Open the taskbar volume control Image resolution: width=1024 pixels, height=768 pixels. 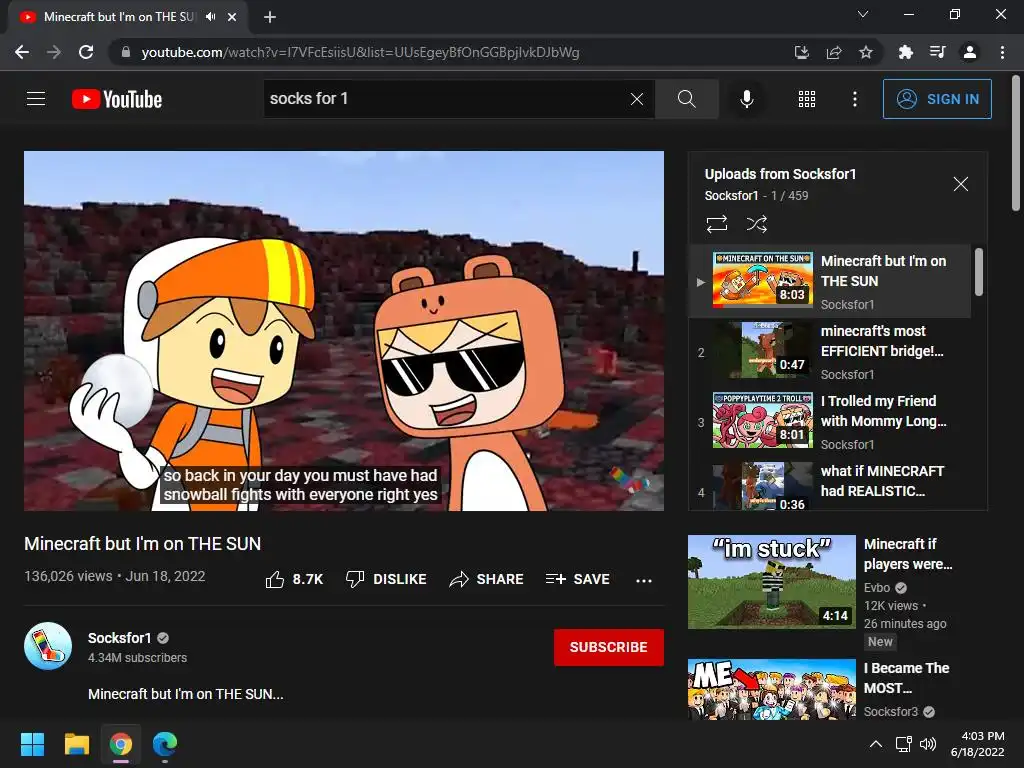927,744
